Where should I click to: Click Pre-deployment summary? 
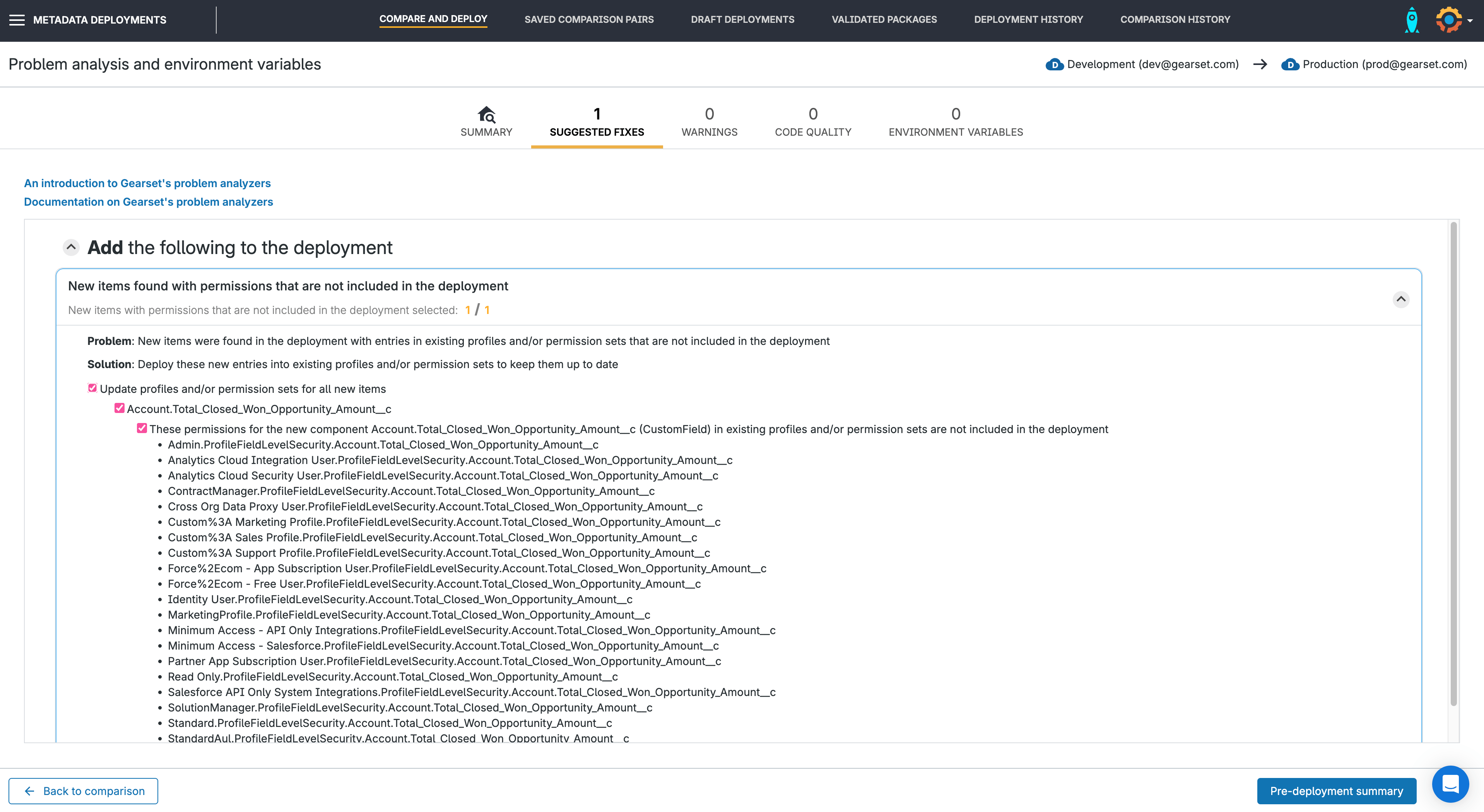(1337, 791)
